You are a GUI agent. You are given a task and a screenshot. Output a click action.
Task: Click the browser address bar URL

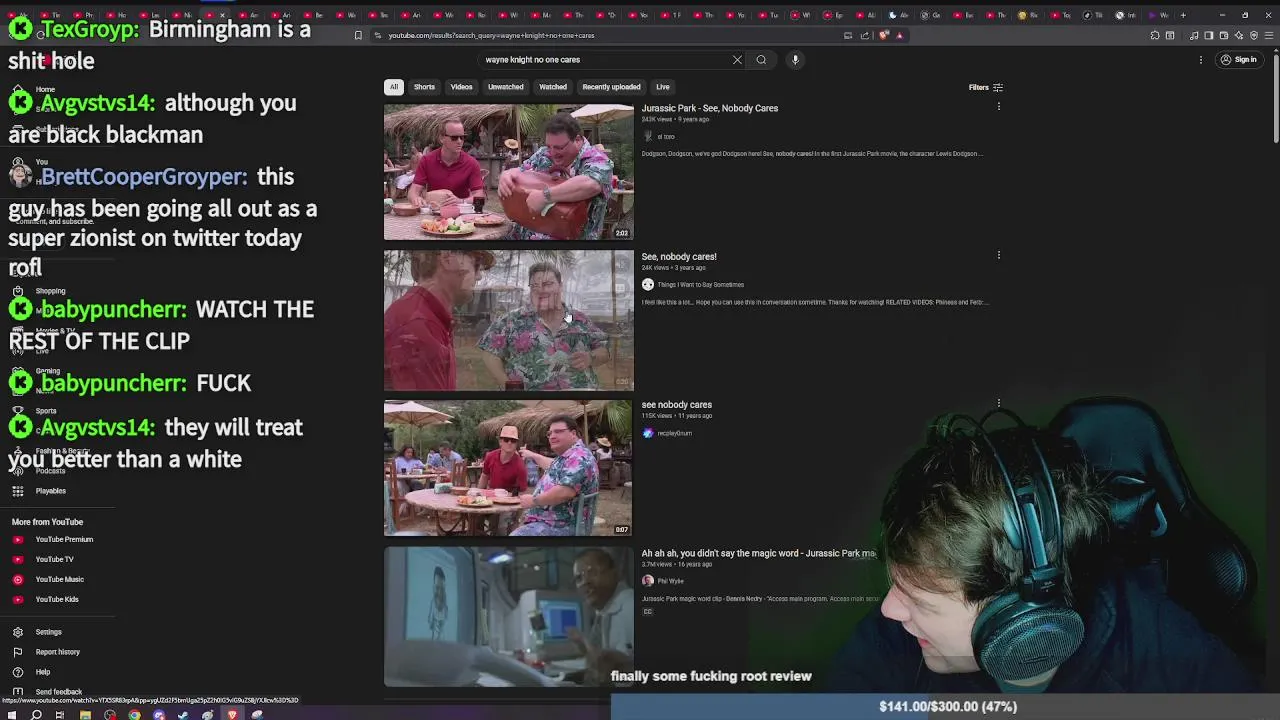pos(491,36)
